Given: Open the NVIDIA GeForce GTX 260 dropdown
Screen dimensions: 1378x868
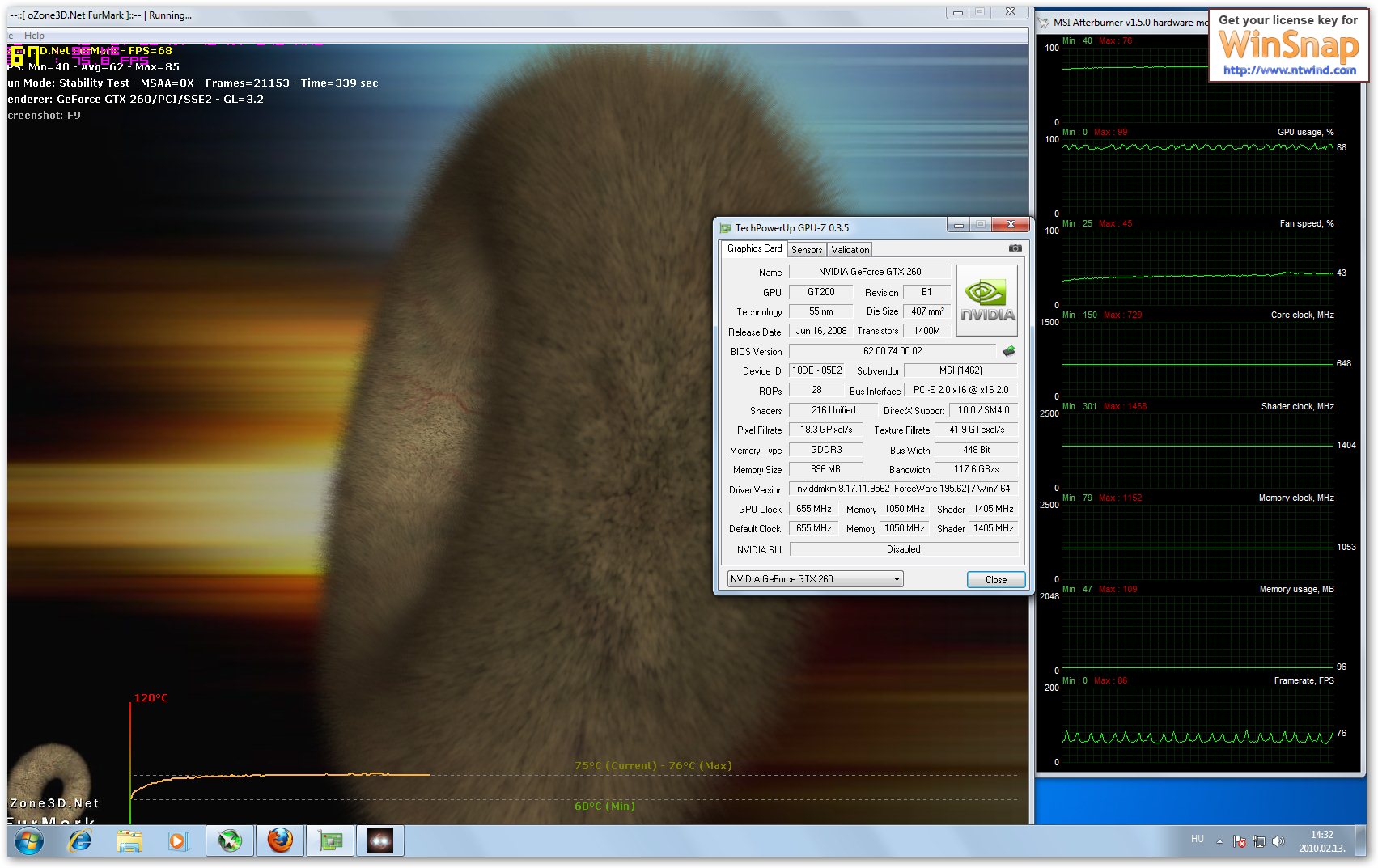Looking at the screenshot, I should click(815, 579).
